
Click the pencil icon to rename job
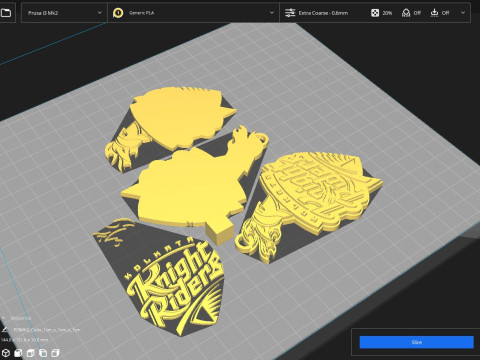(4, 330)
